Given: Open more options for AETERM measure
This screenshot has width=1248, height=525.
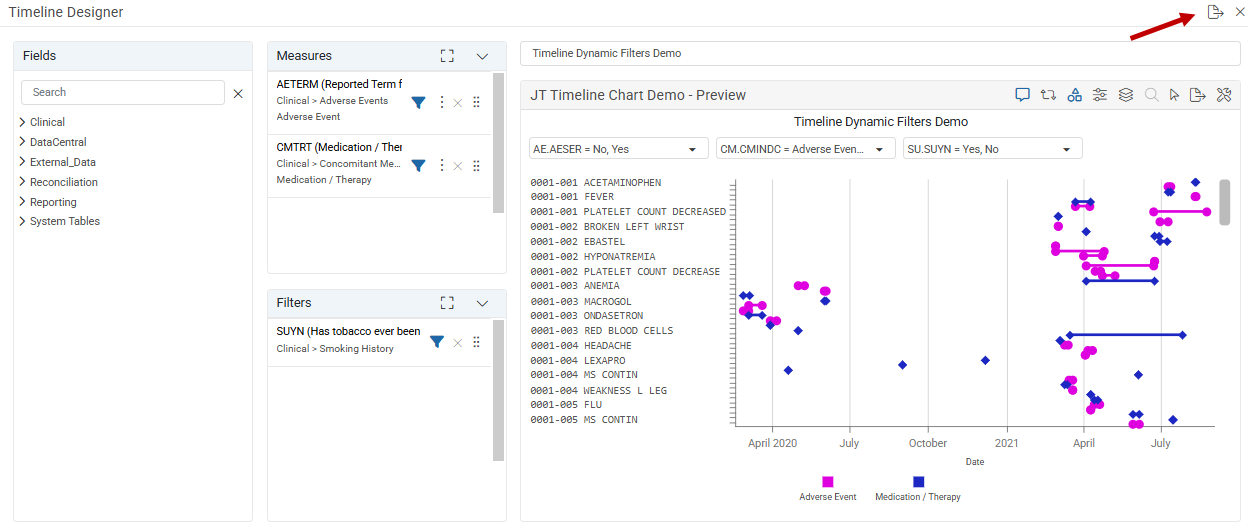Looking at the screenshot, I should (442, 102).
